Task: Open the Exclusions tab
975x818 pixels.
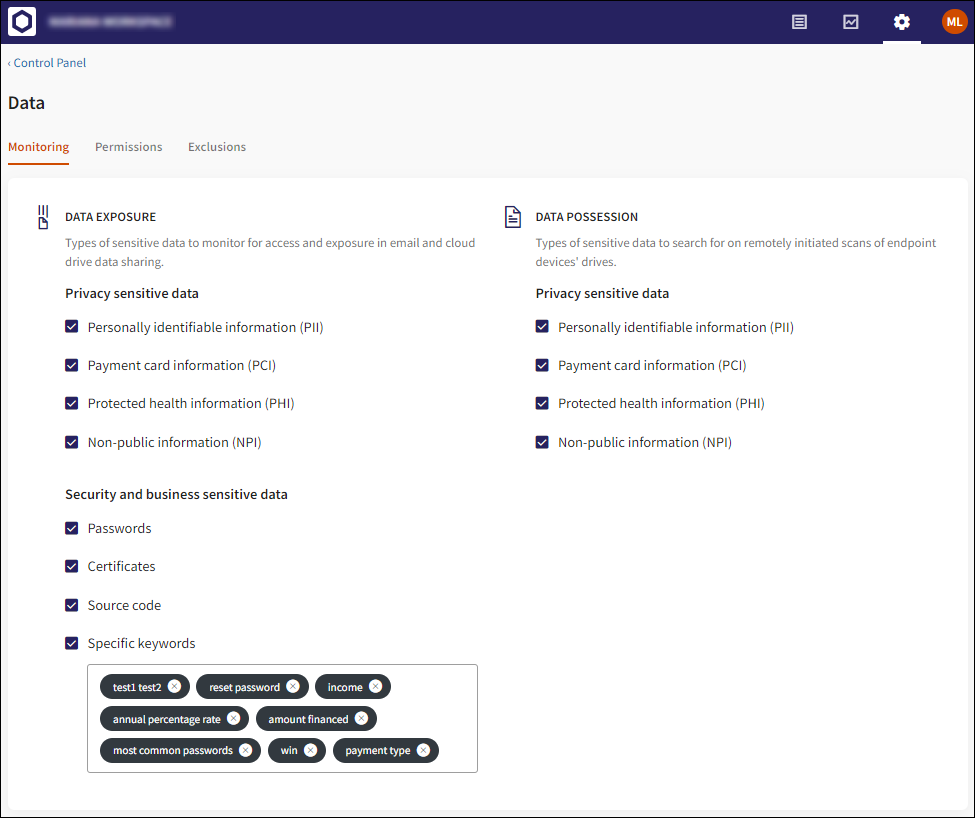Action: 217,147
